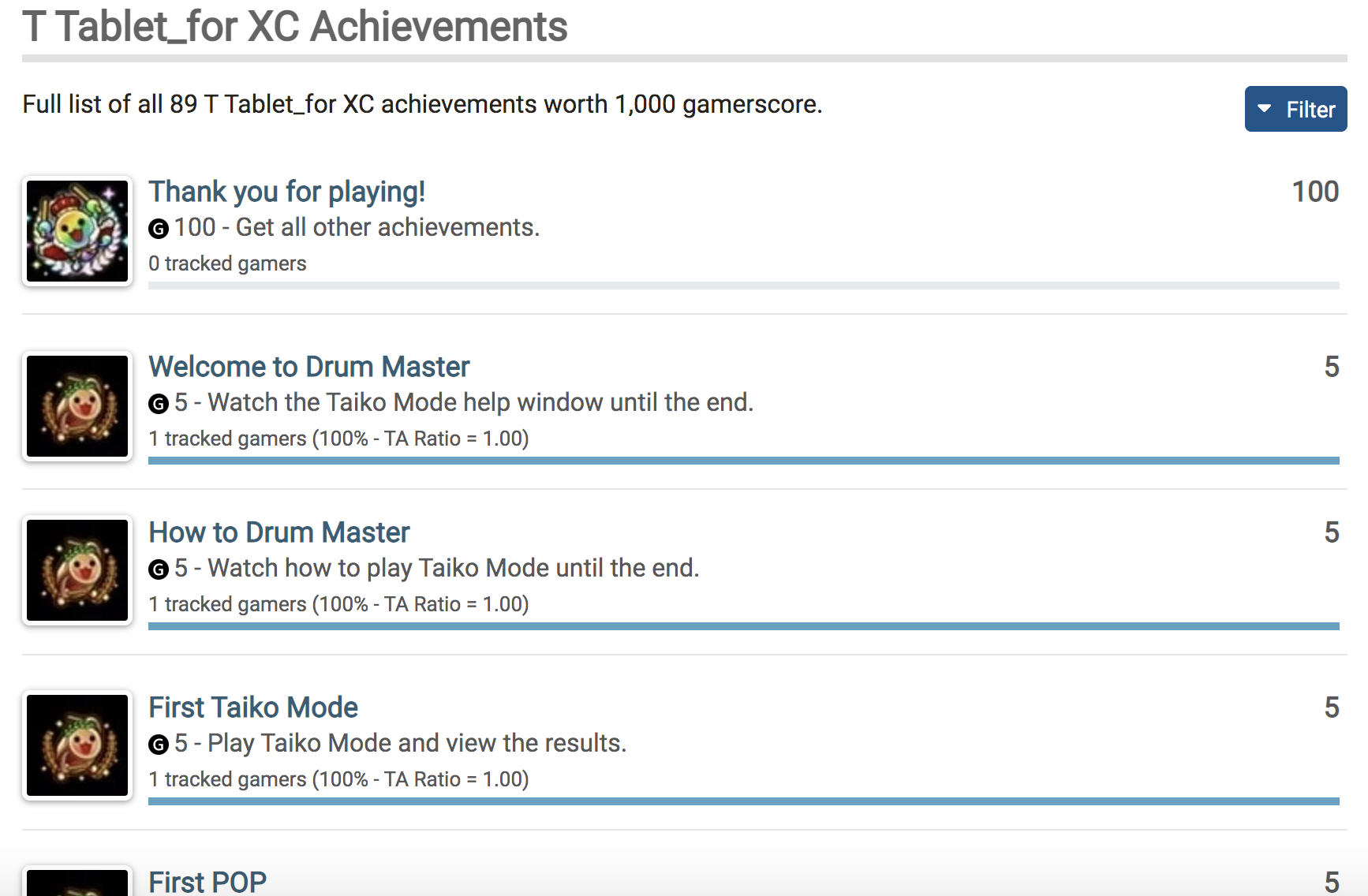Click the G icon under First Taiko Mode
Screen dimensions: 1368x896
coord(158,744)
